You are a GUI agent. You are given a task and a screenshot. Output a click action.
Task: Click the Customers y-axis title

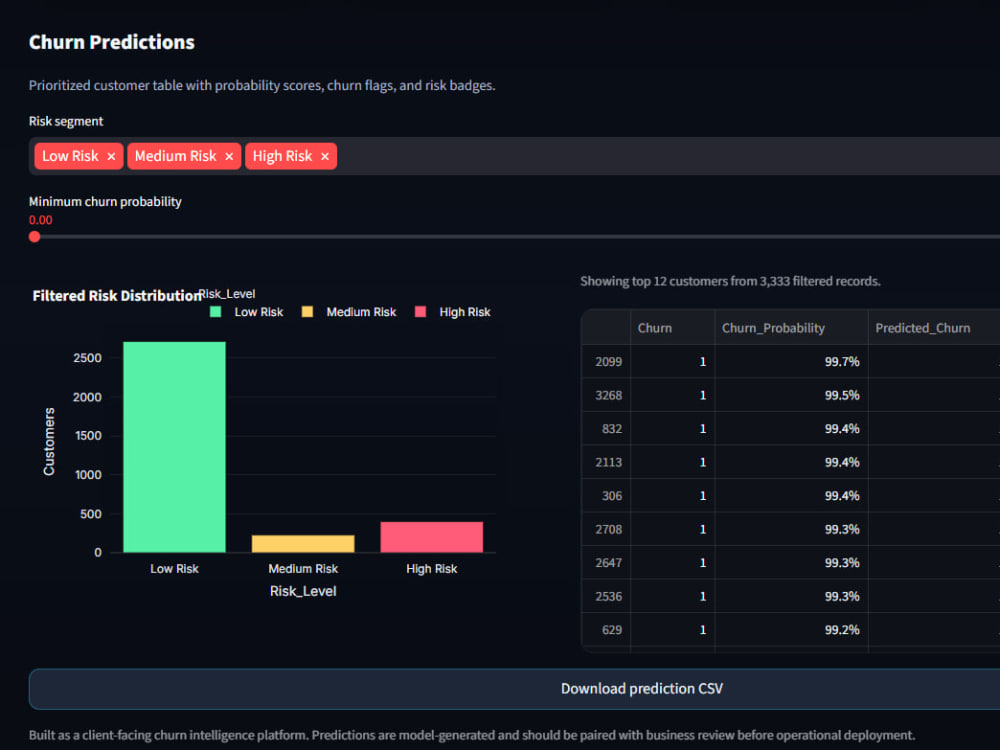(49, 441)
